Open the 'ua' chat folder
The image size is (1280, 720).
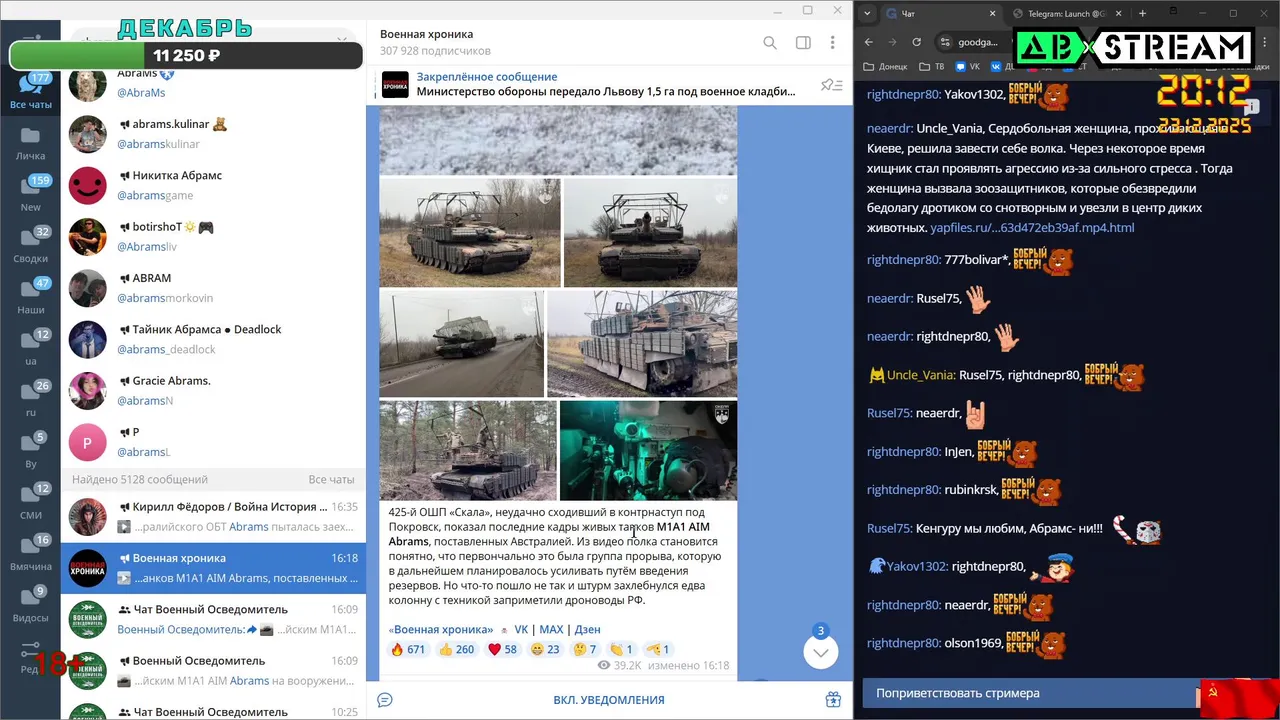click(31, 347)
